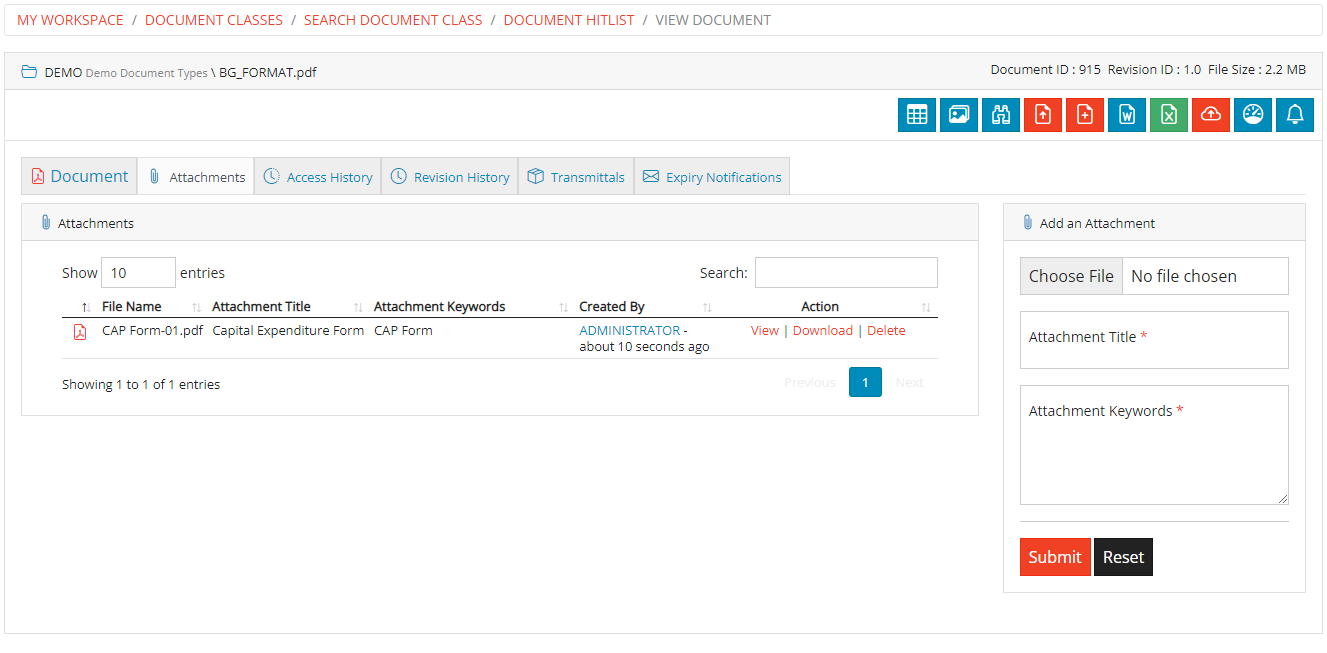Viewport: 1327px width, 653px height.
Task: Export using the green Excel icon
Action: pos(1169,114)
